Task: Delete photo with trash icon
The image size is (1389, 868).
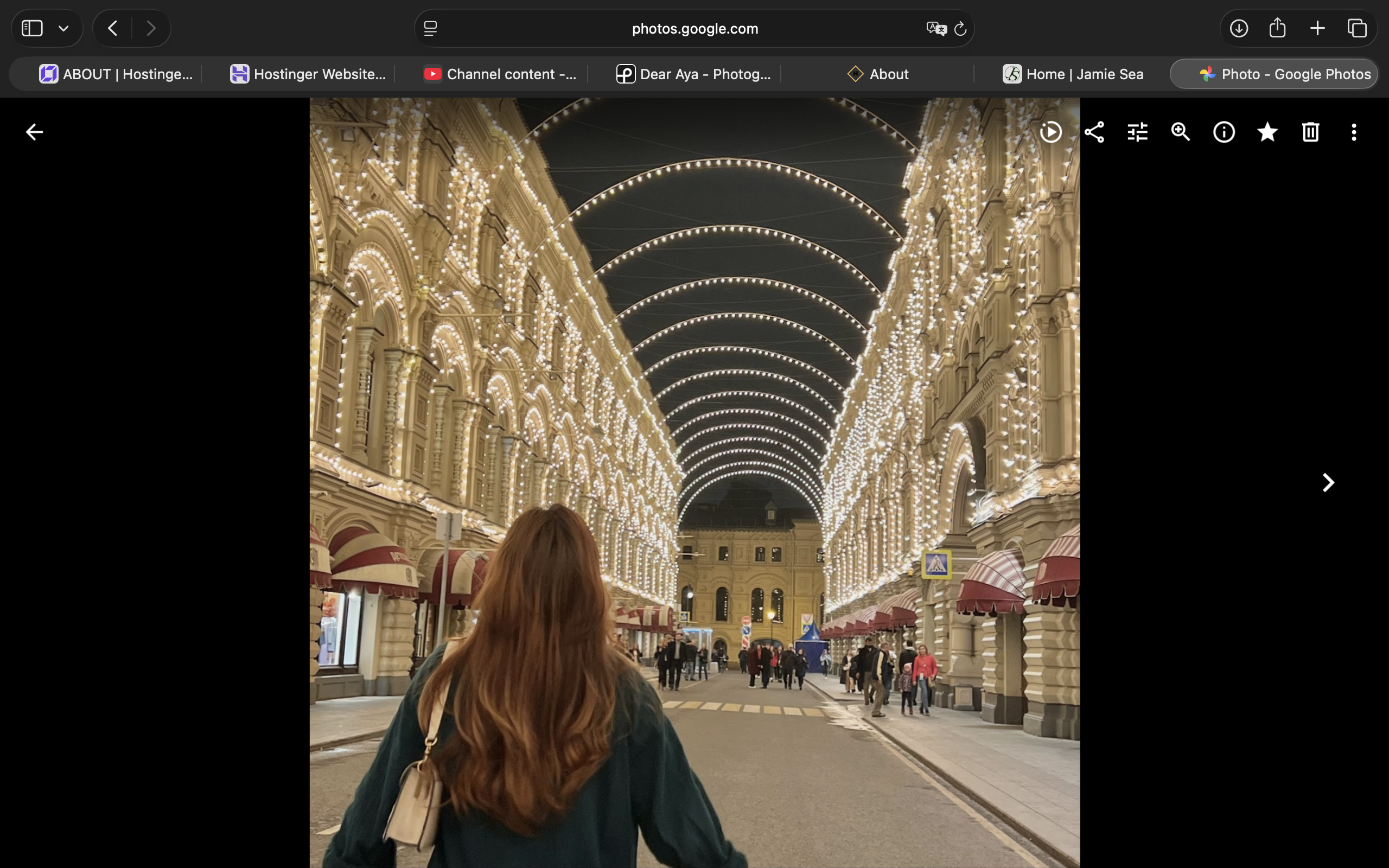Action: click(1310, 132)
